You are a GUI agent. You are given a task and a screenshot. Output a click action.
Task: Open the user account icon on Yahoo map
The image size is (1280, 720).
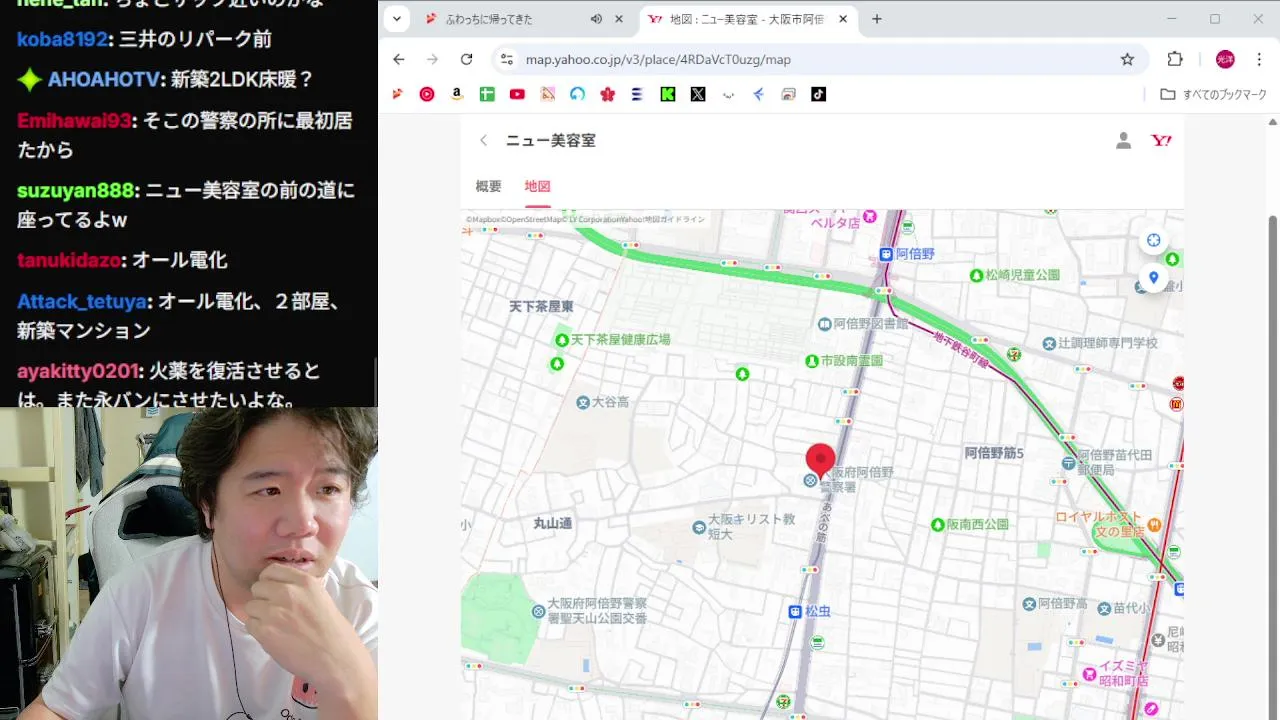(x=1123, y=141)
